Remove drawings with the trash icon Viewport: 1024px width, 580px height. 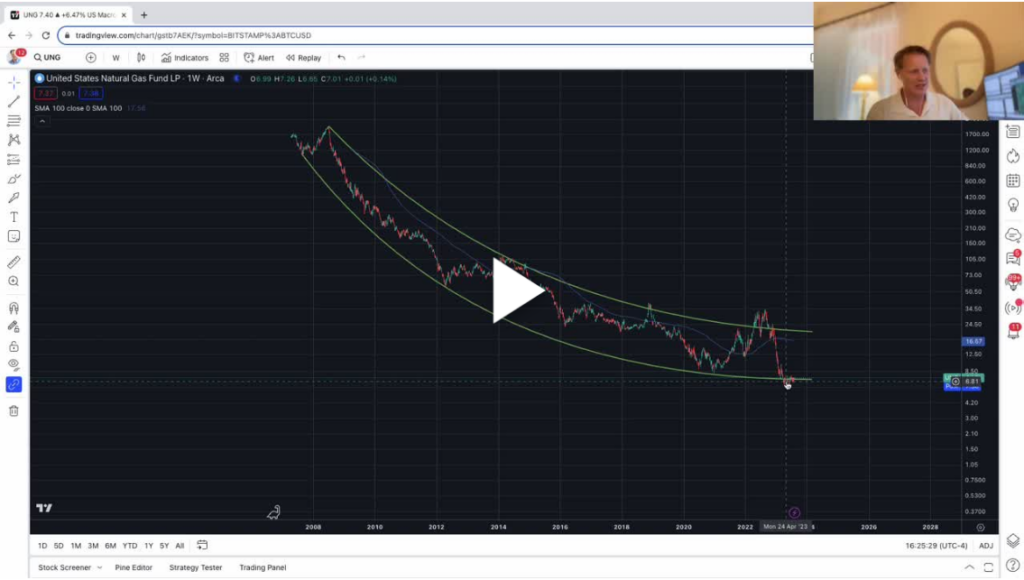(x=14, y=411)
